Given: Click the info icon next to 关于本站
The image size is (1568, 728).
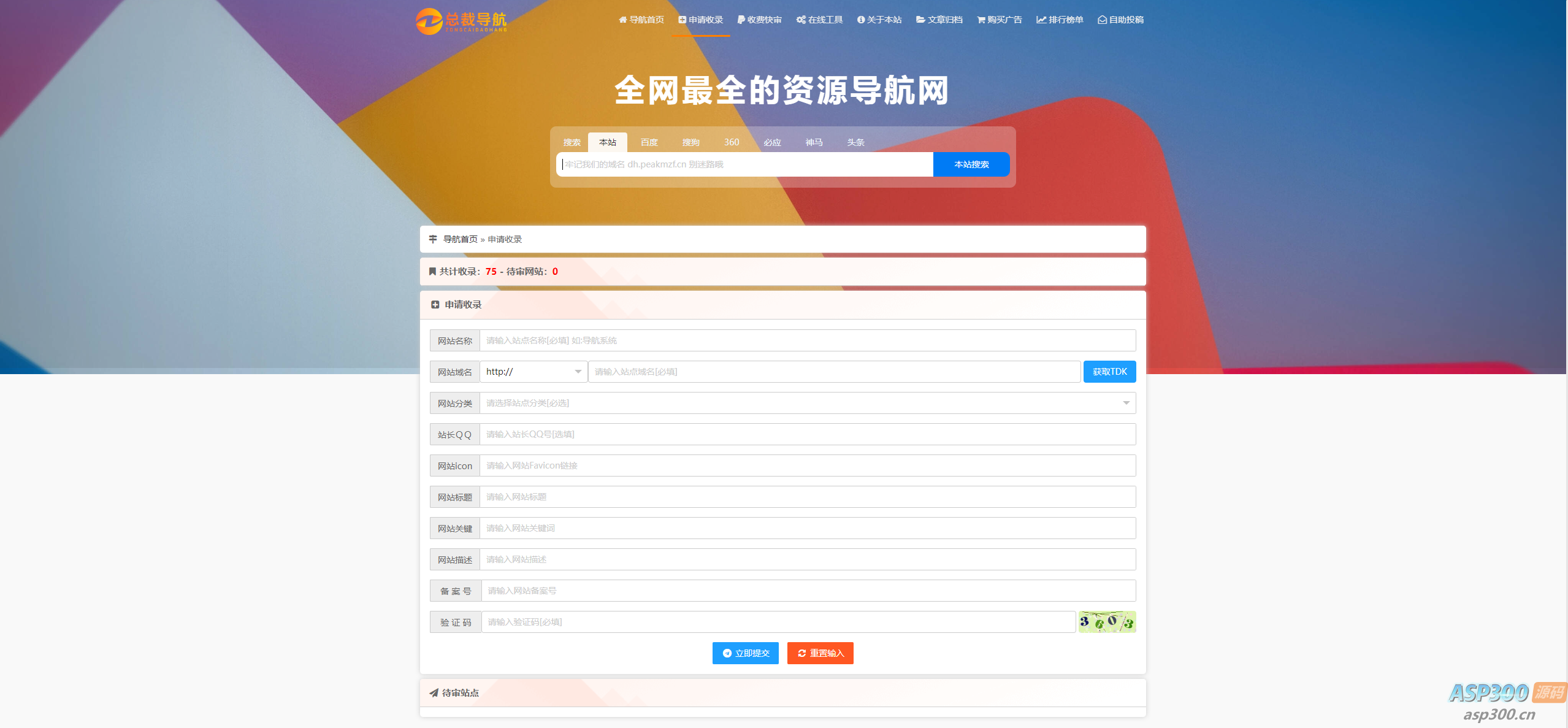Looking at the screenshot, I should pos(860,19).
